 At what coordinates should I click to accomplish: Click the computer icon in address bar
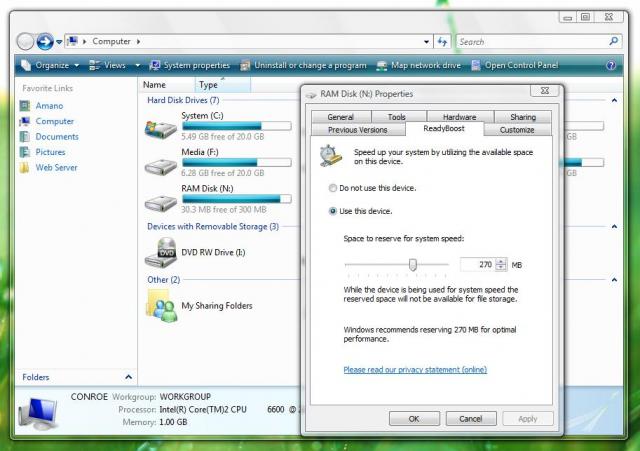pos(73,41)
